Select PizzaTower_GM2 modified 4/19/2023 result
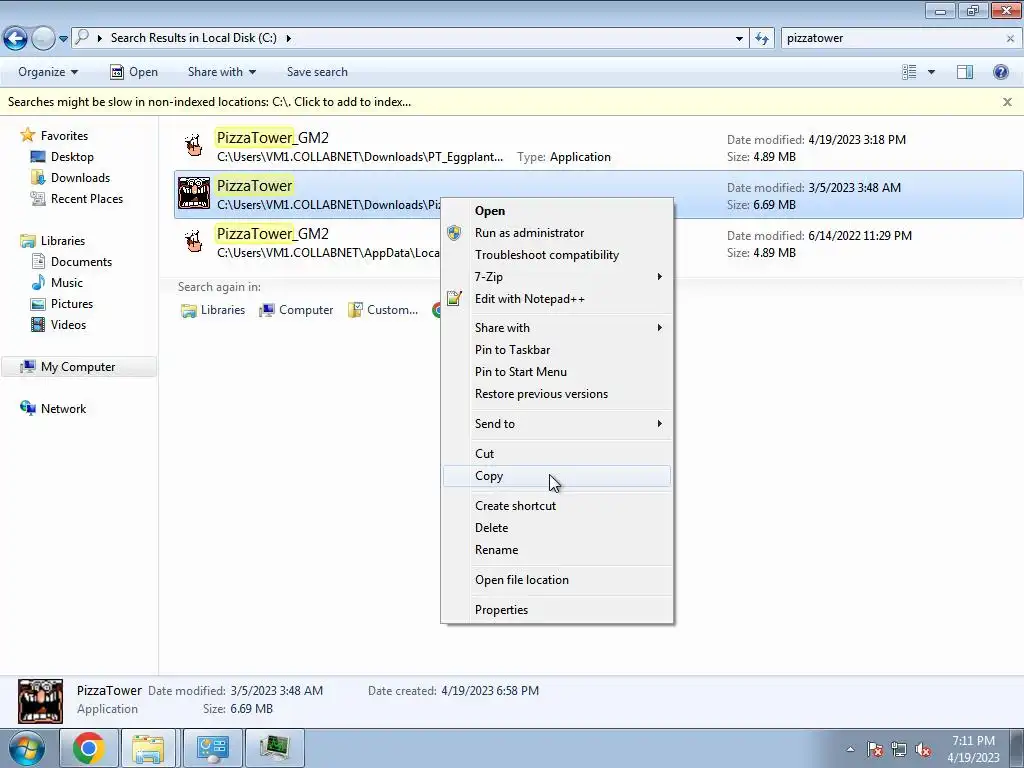The image size is (1024, 768). 598,147
